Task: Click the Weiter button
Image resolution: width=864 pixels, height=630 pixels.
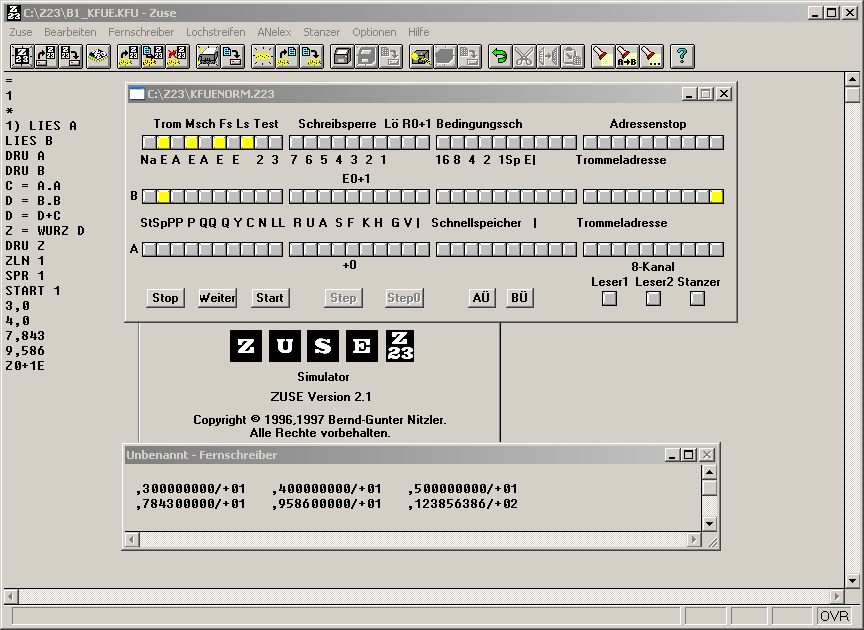Action: pos(218,298)
